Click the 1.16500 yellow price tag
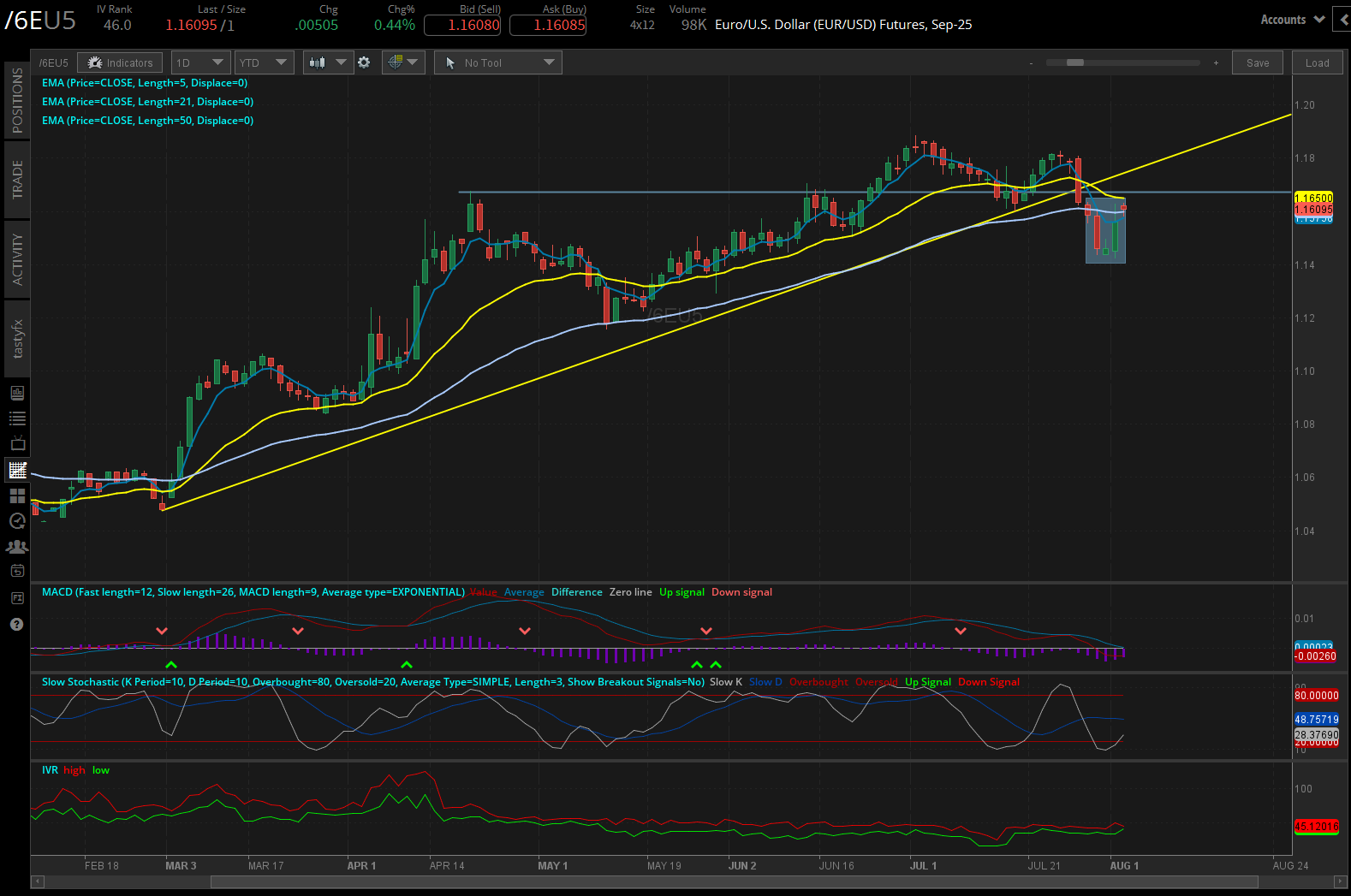This screenshot has height=896, width=1351. click(1313, 198)
